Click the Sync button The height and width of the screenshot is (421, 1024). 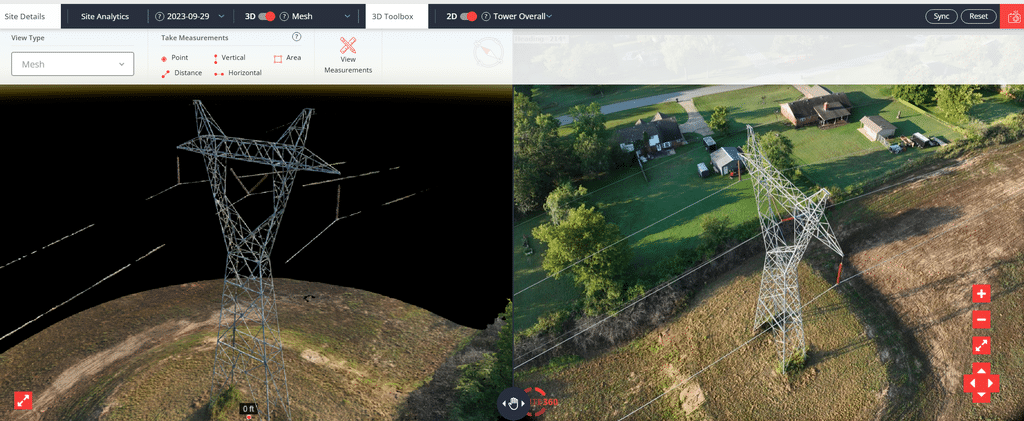point(941,16)
